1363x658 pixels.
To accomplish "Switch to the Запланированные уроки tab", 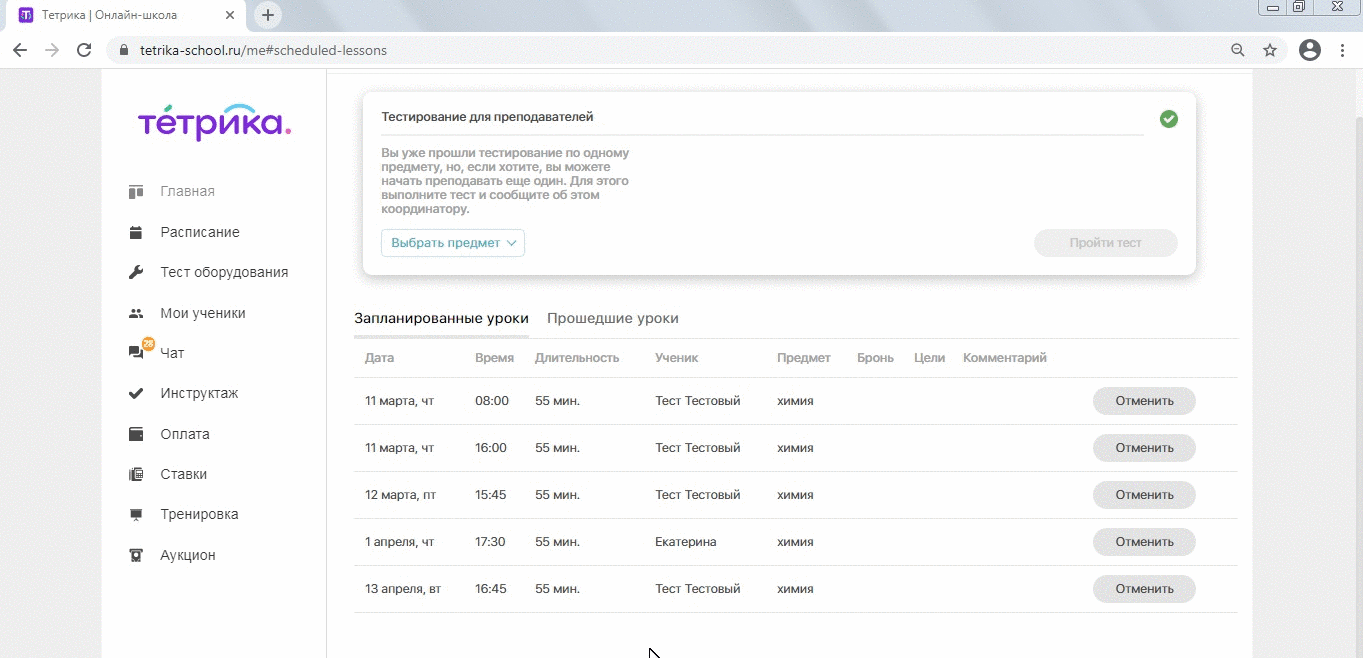I will [x=441, y=318].
